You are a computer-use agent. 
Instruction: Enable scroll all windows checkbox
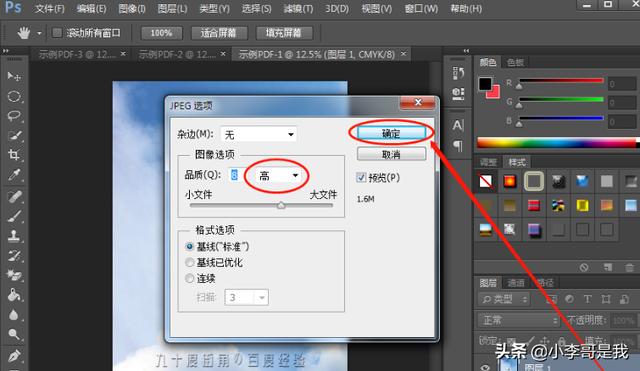(x=57, y=33)
